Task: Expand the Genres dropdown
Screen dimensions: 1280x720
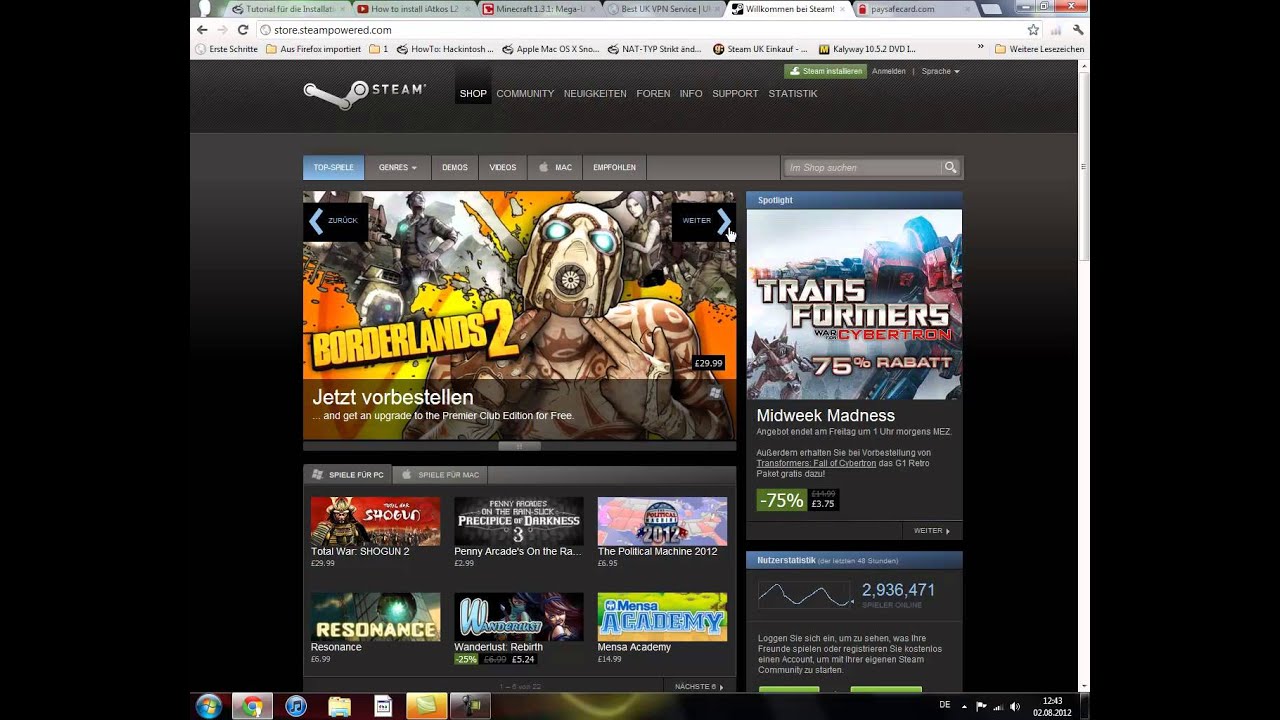Action: pyautogui.click(x=398, y=167)
